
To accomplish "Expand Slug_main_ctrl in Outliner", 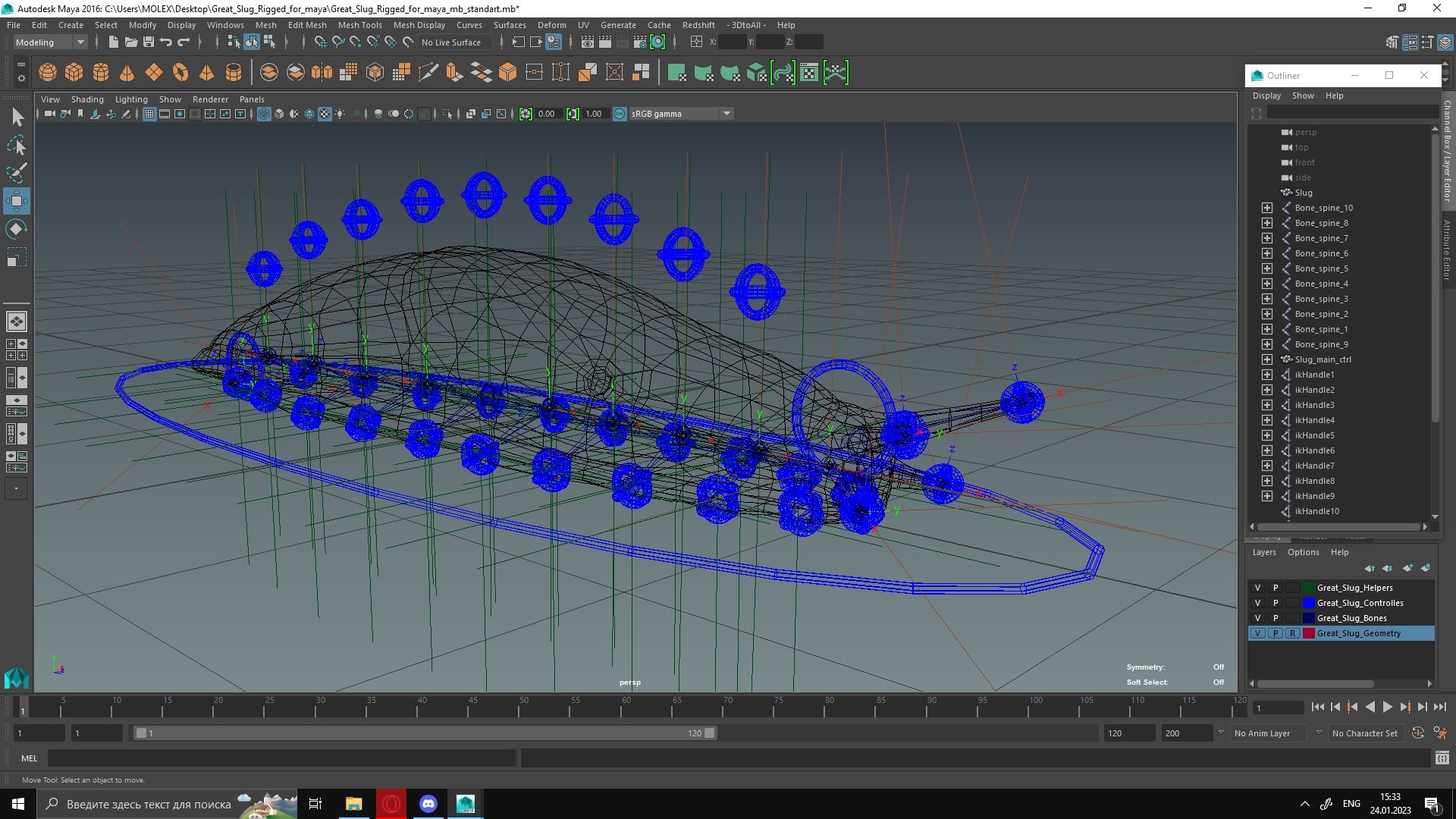I will click(1266, 359).
